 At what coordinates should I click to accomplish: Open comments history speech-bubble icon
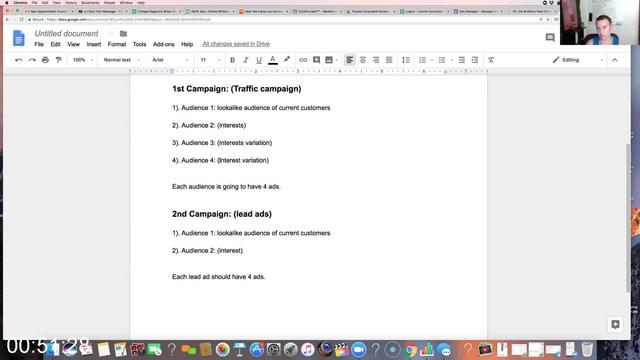click(550, 38)
